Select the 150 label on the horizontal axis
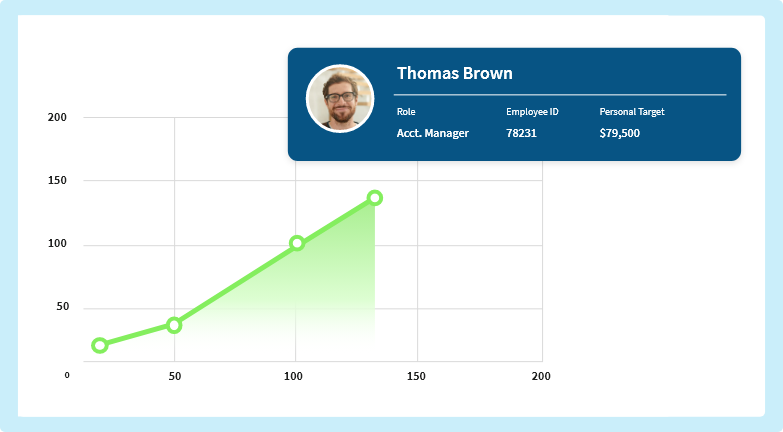Image resolution: width=783 pixels, height=432 pixels. coord(416,376)
